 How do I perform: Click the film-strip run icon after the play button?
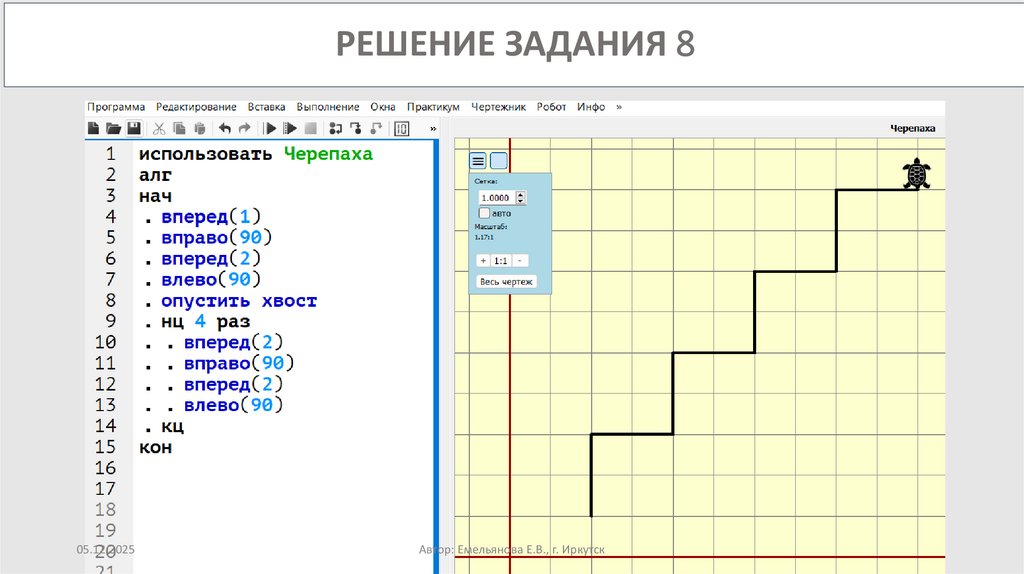(x=290, y=129)
